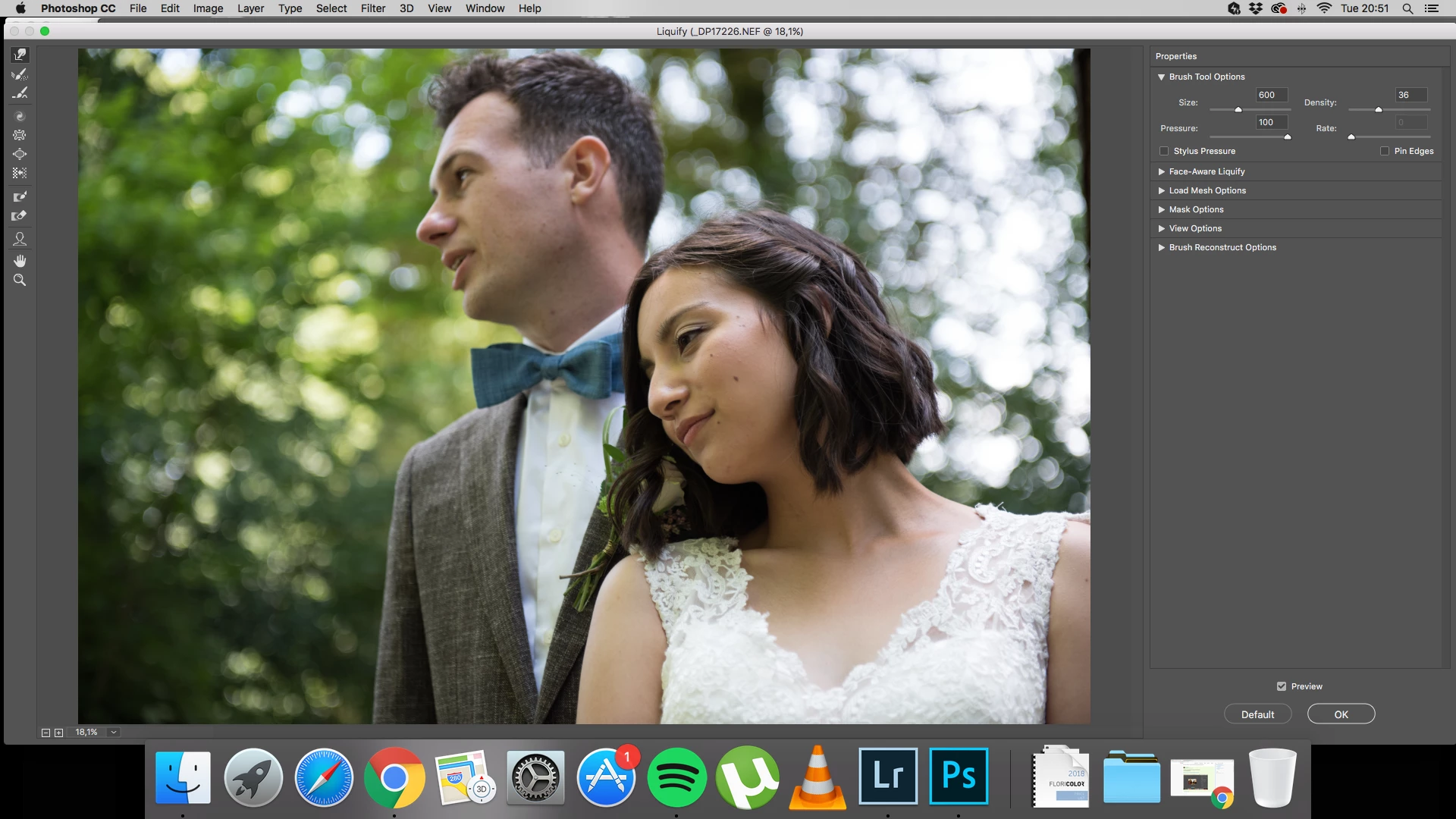
Task: Select the Bloat tool
Action: click(20, 154)
